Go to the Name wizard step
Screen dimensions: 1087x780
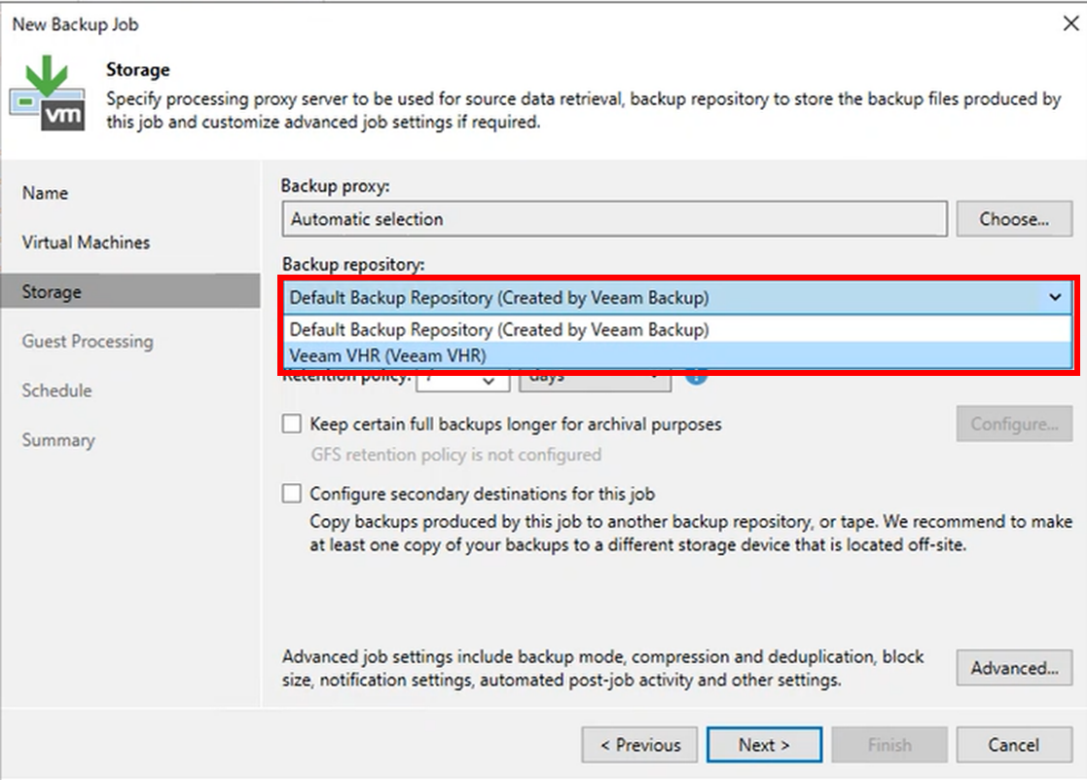[x=45, y=193]
